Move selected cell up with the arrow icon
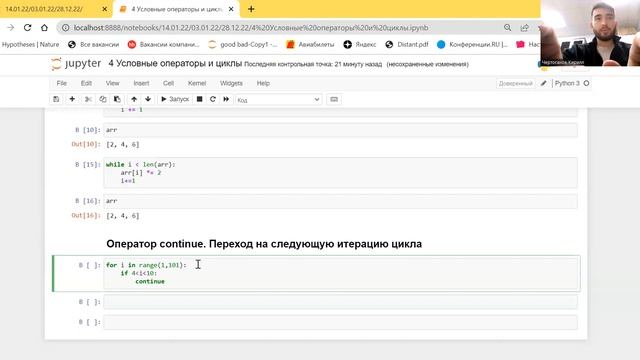This screenshot has width=640, height=360. click(x=134, y=99)
